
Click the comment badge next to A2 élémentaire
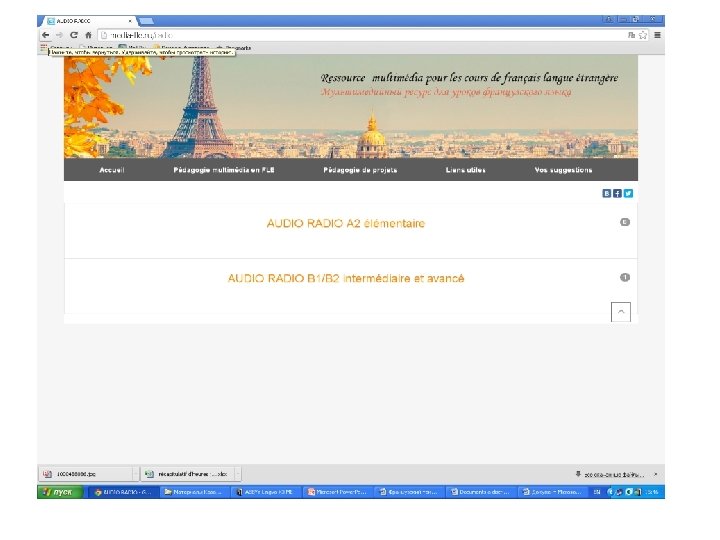(x=625, y=222)
